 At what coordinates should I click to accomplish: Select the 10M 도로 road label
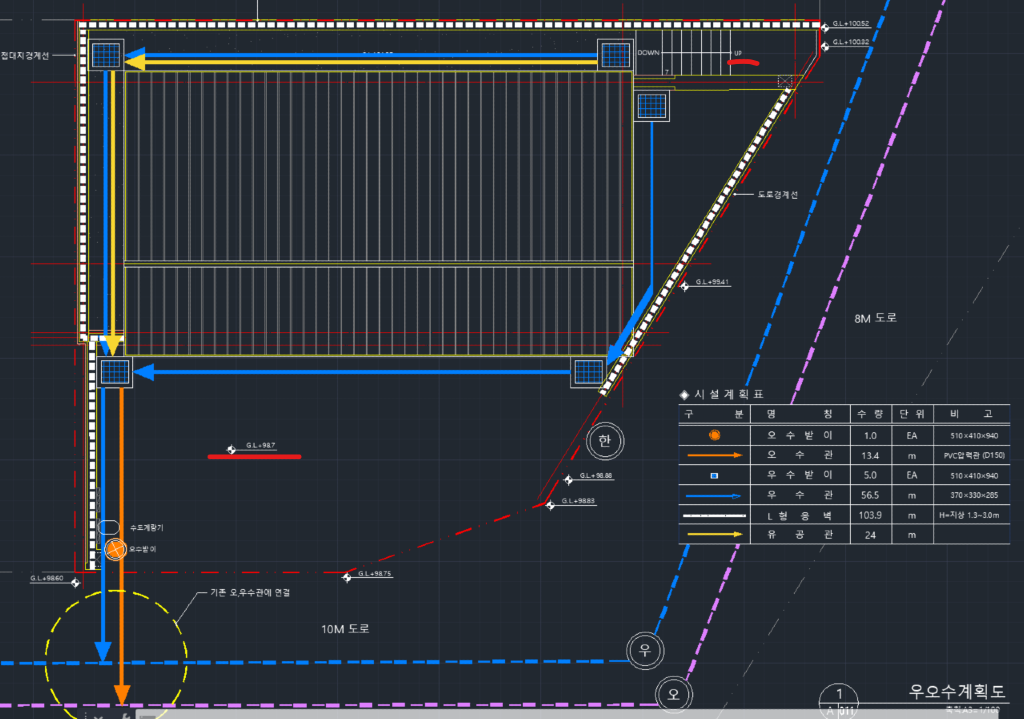point(345,629)
